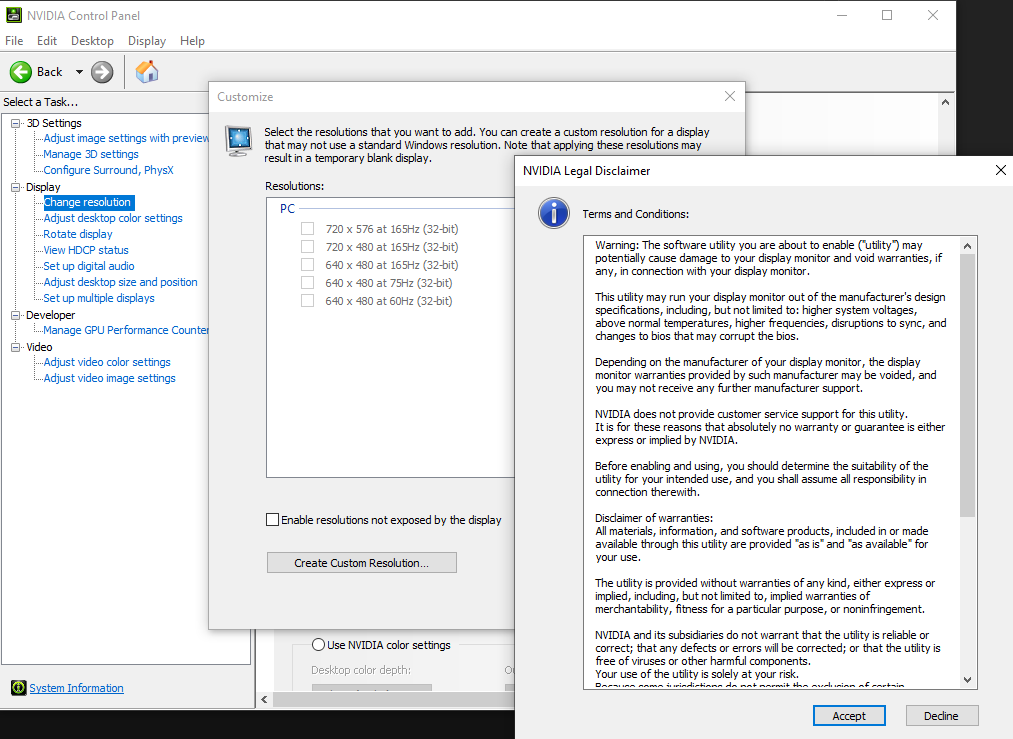Select Configure Surround, PhysX

(109, 170)
